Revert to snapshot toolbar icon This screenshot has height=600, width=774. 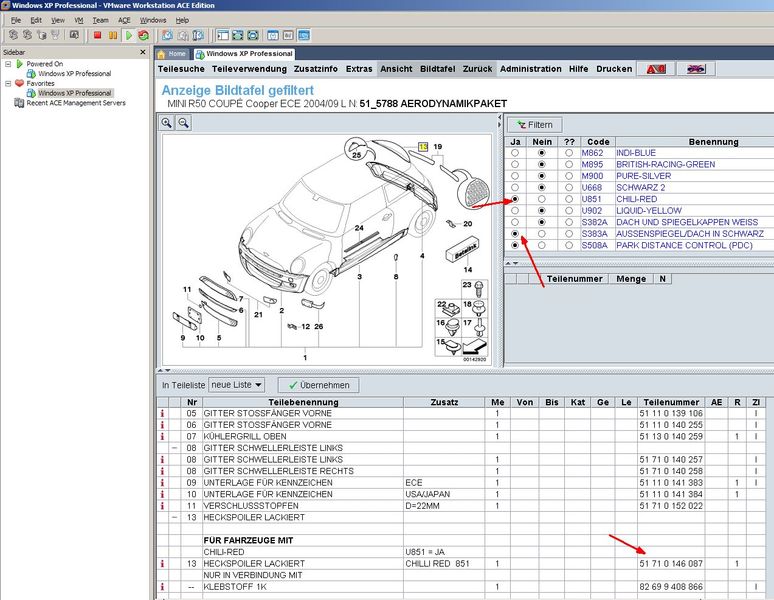click(x=183, y=35)
